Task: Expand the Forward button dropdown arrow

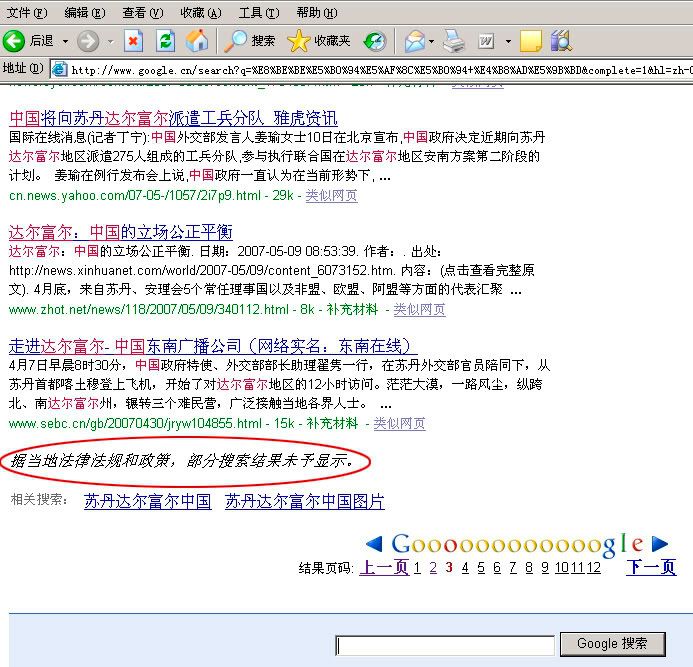Action: [x=109, y=41]
